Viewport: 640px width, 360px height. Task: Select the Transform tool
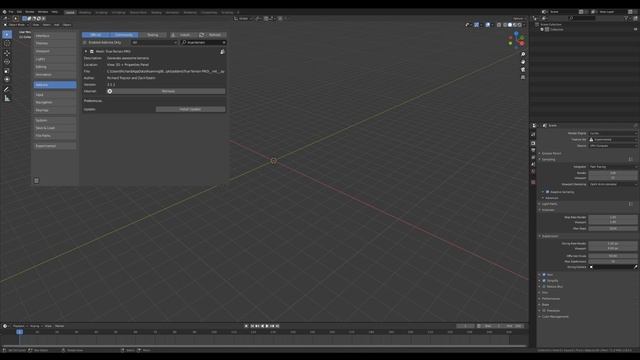click(x=7, y=80)
